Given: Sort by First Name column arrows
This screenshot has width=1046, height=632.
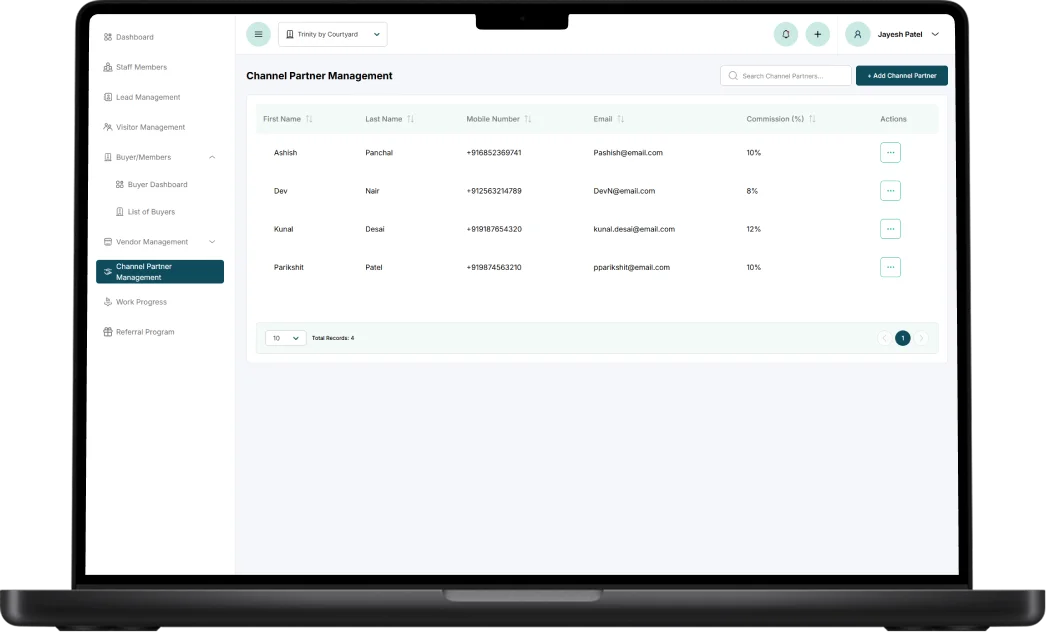Looking at the screenshot, I should 309,119.
